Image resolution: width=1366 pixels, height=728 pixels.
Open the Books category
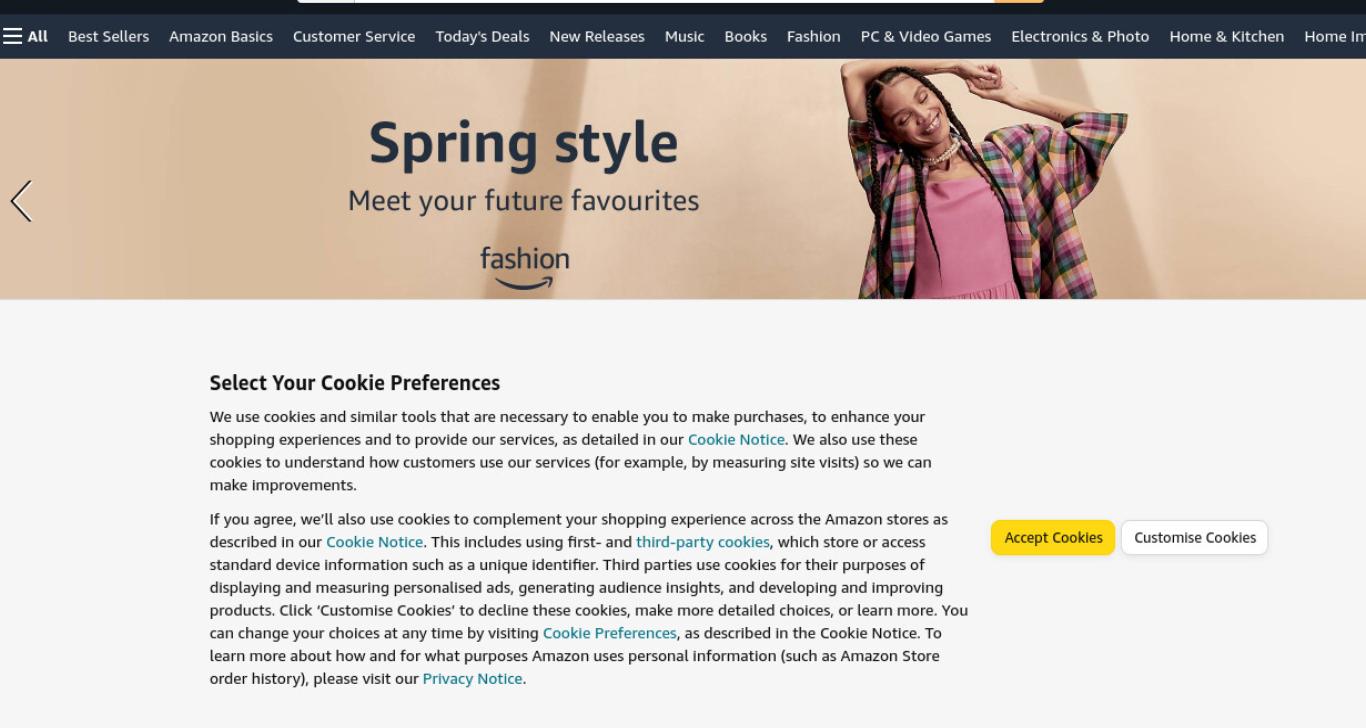(746, 37)
